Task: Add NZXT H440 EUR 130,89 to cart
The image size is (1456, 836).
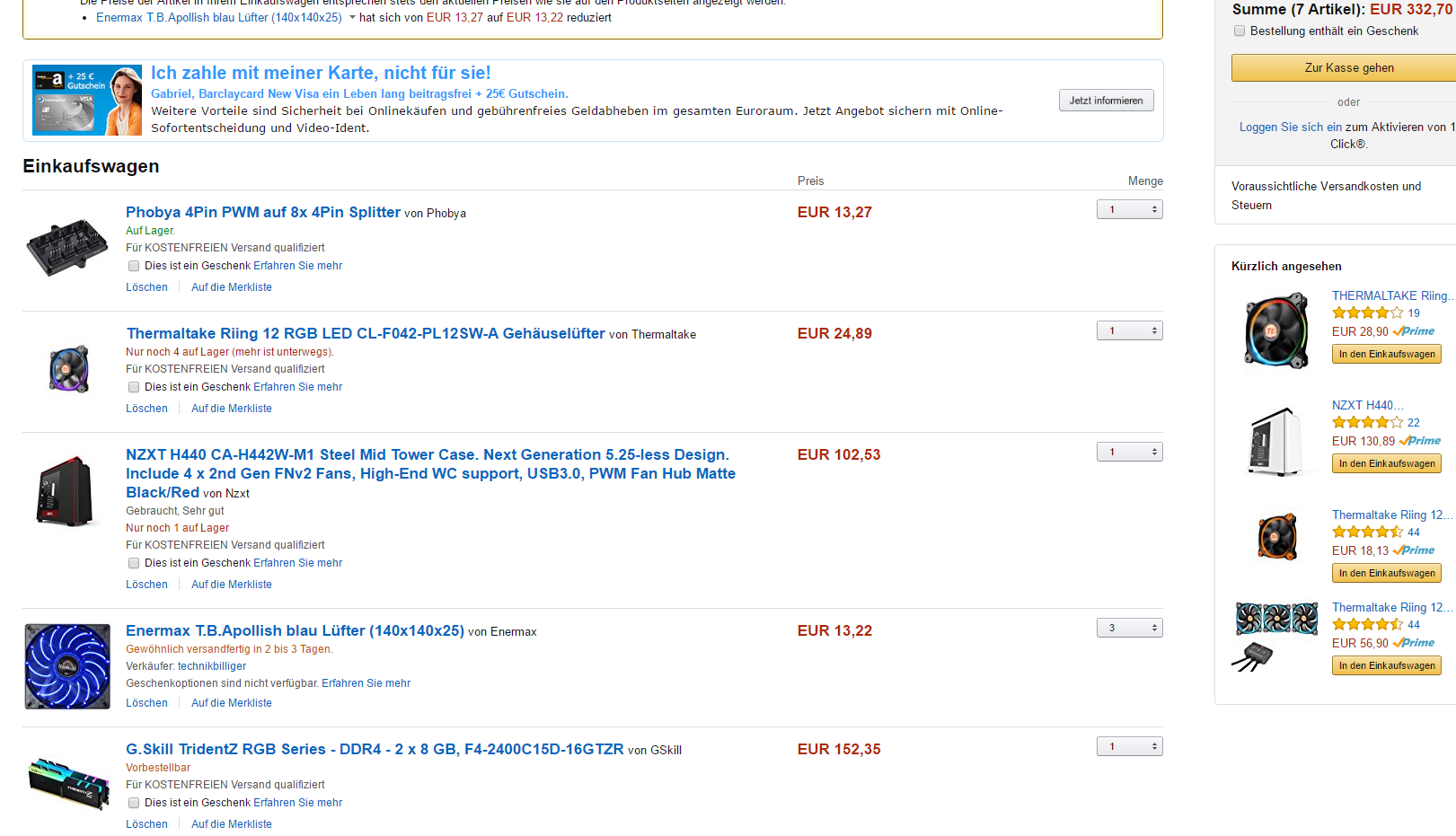Action: click(1387, 463)
